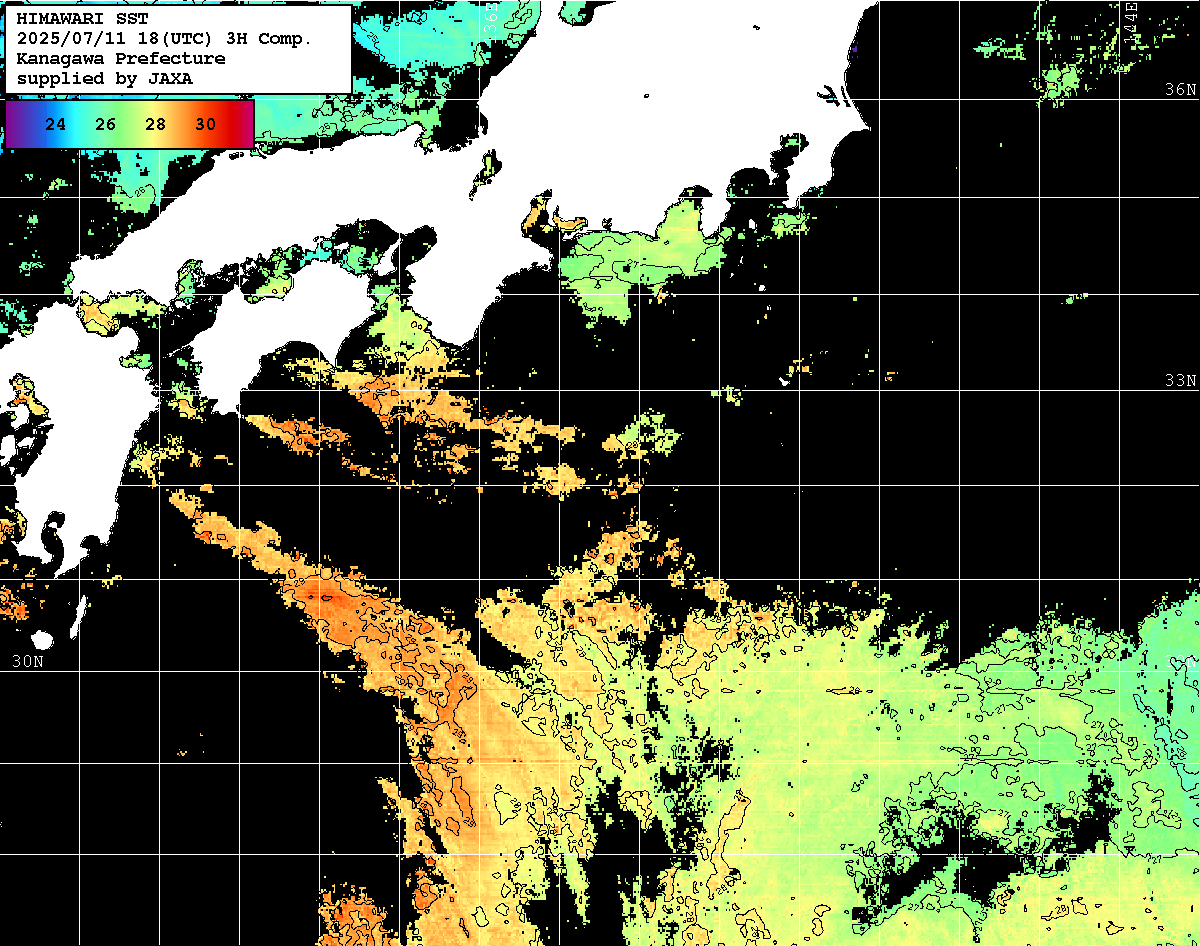Click the "36N" latitude label
Image resolution: width=1200 pixels, height=946 pixels.
[1180, 89]
